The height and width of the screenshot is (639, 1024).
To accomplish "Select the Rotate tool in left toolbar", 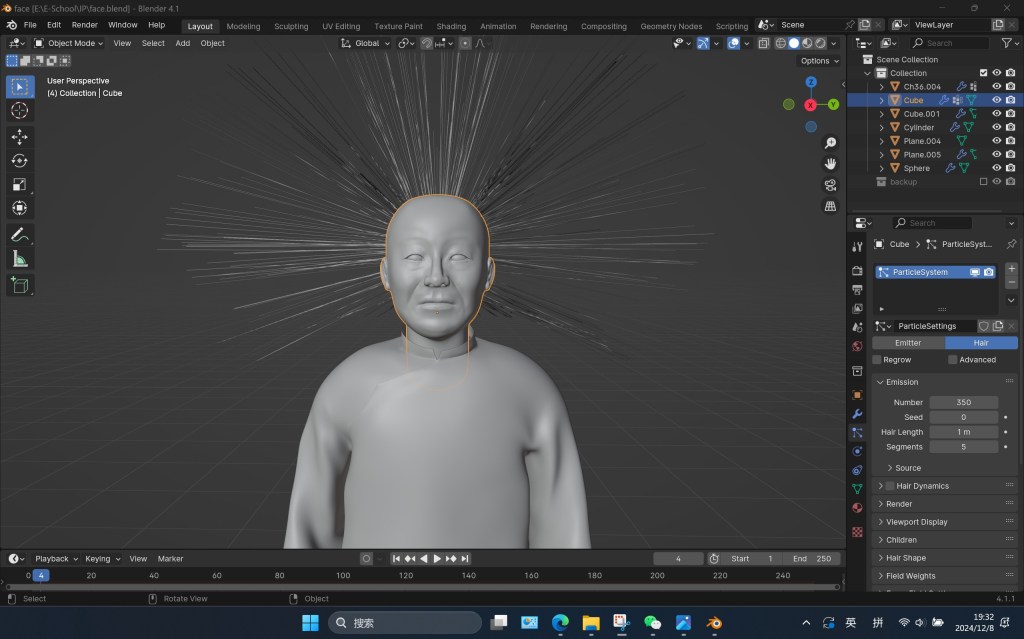I will [19, 160].
